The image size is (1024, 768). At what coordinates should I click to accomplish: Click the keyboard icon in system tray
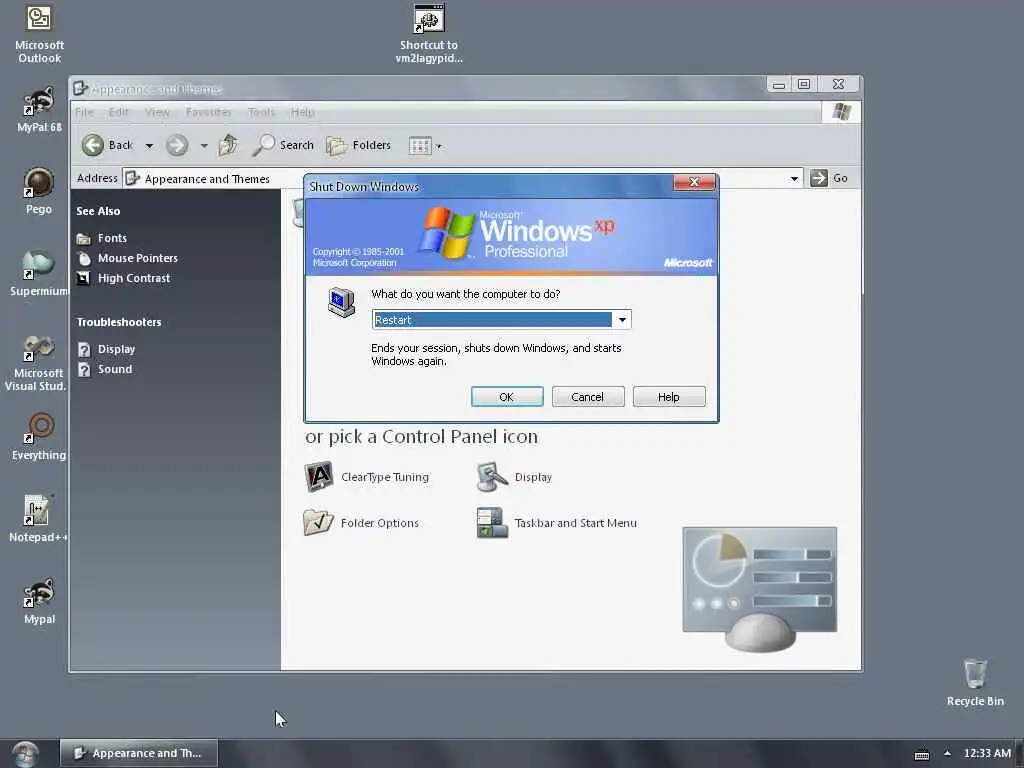(x=921, y=755)
